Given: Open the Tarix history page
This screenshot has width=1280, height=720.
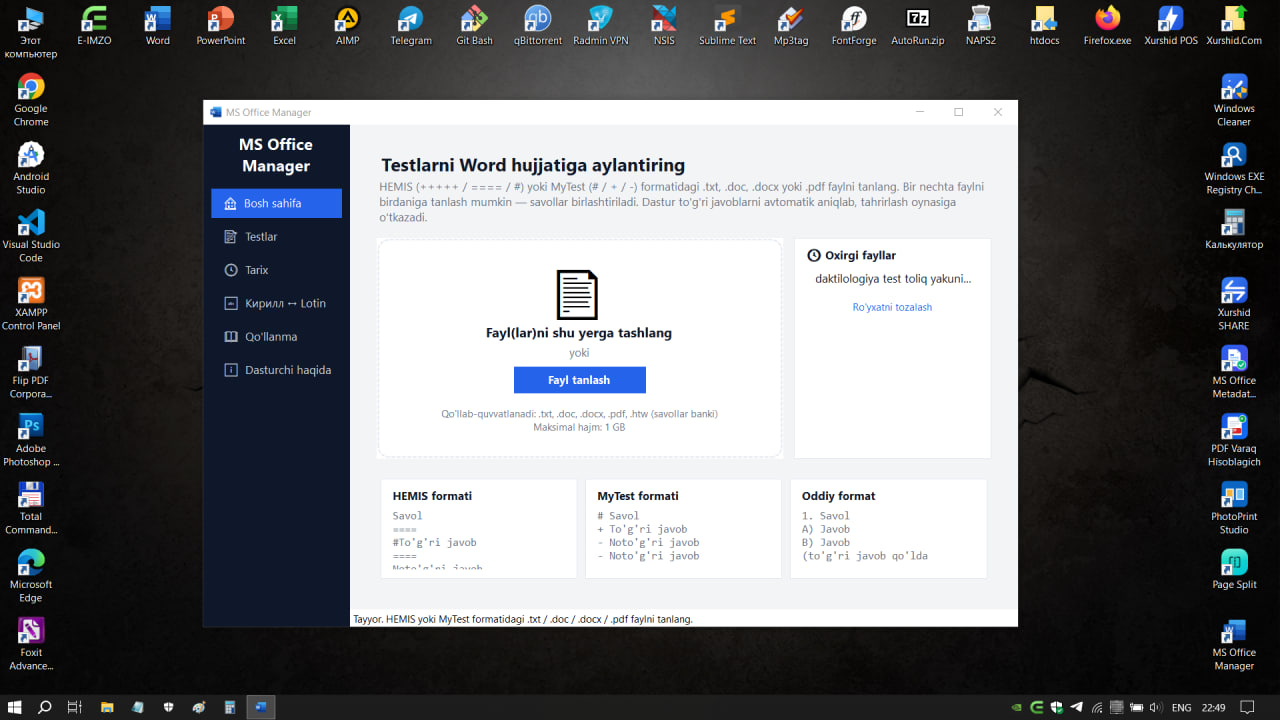Looking at the screenshot, I should click(x=276, y=270).
